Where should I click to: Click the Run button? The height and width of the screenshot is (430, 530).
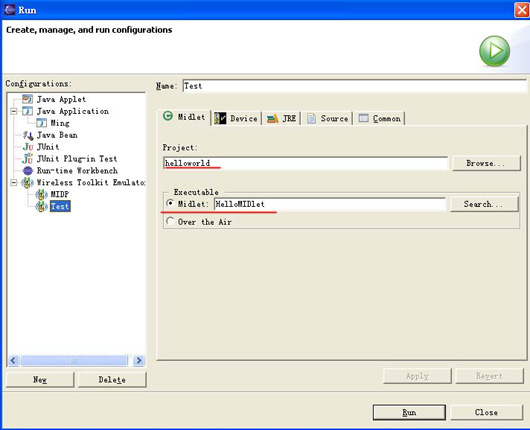pos(409,412)
